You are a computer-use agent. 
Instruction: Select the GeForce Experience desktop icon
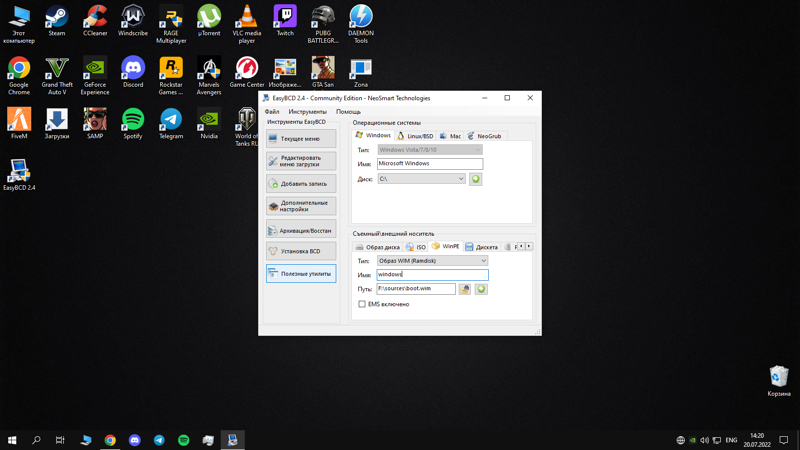(x=95, y=76)
